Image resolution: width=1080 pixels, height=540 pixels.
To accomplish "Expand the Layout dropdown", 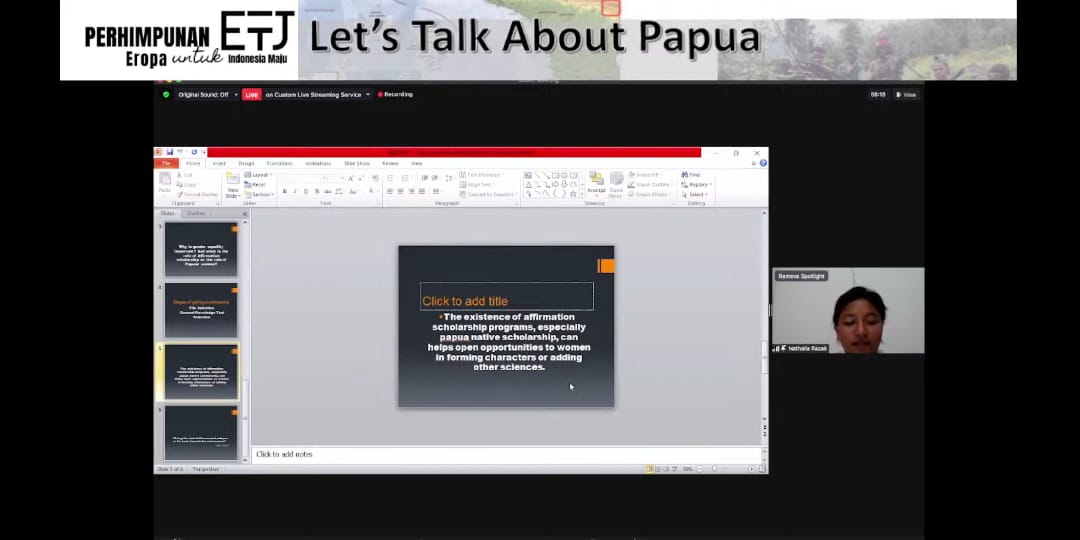I will coord(260,175).
